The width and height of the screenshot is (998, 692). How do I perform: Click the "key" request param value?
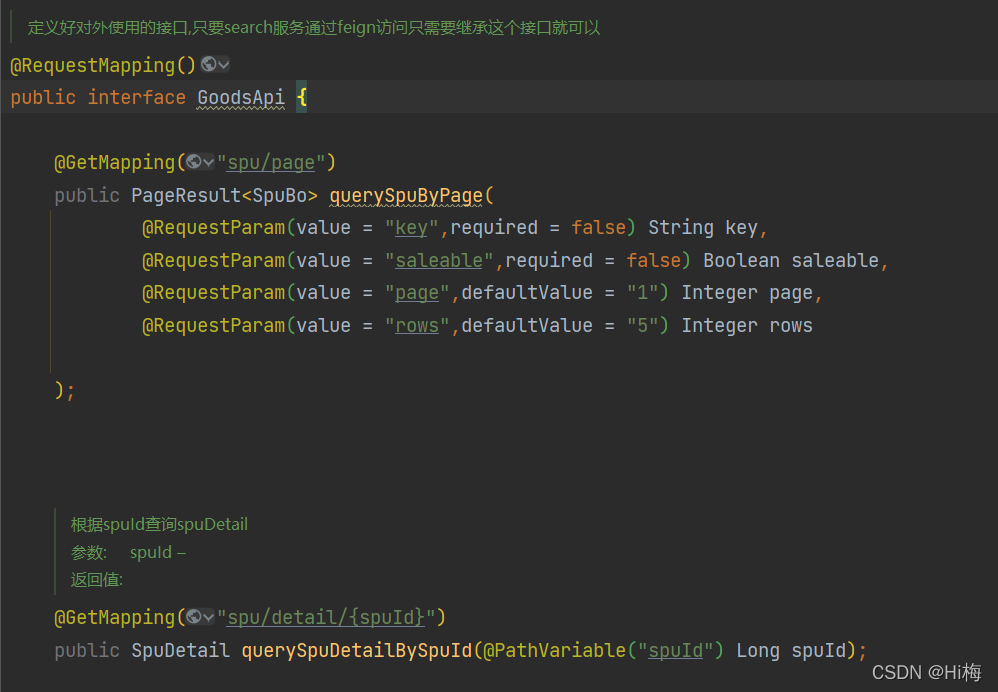coord(411,228)
